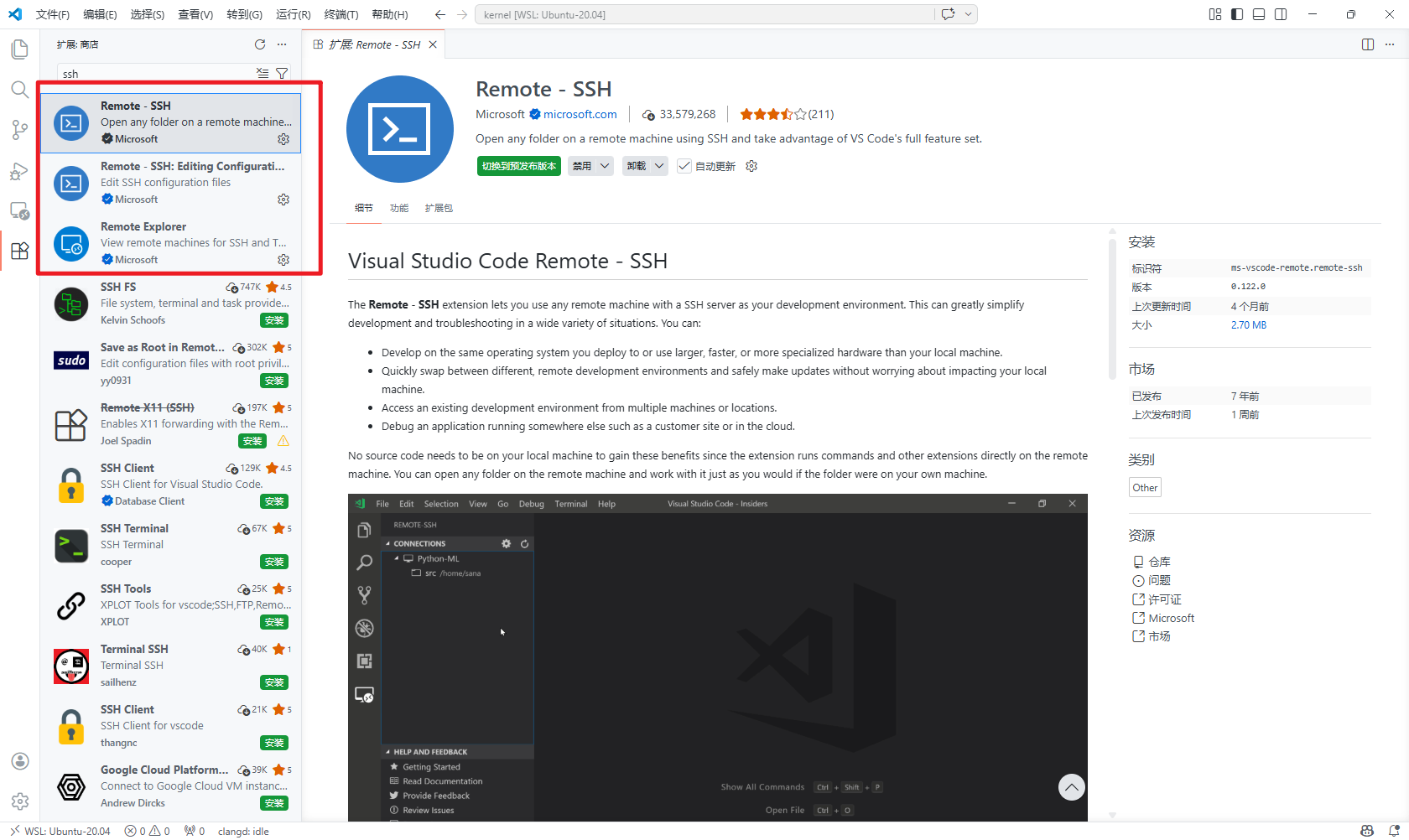Click the disable extension button

point(582,166)
